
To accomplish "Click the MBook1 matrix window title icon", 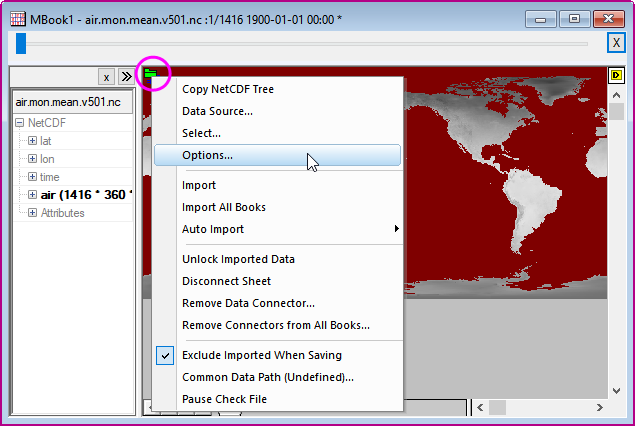I will click(17, 20).
